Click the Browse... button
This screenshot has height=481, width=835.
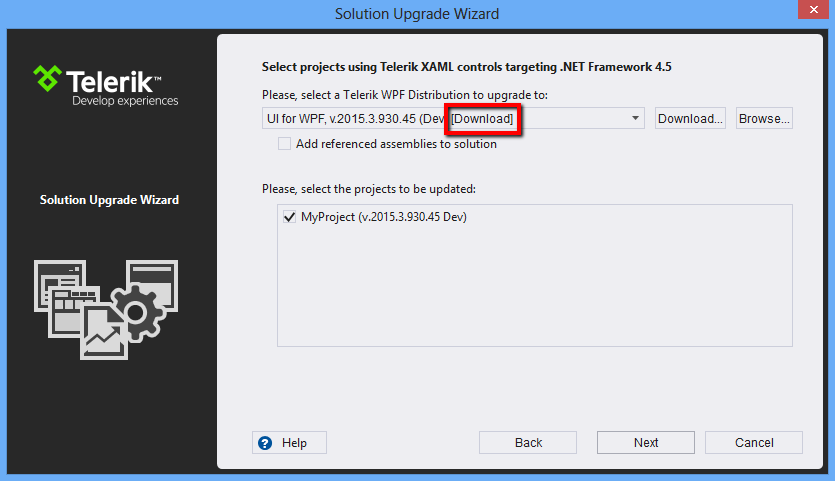pos(764,118)
